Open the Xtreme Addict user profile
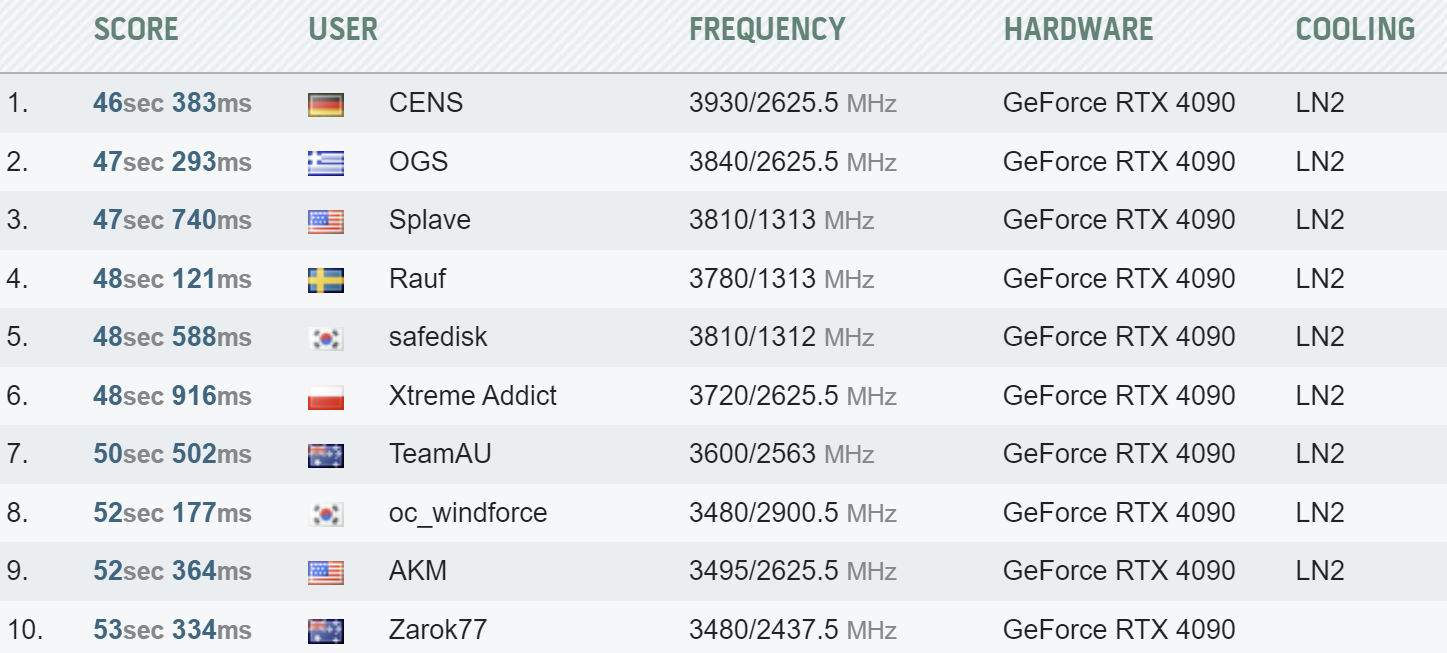 click(x=472, y=396)
